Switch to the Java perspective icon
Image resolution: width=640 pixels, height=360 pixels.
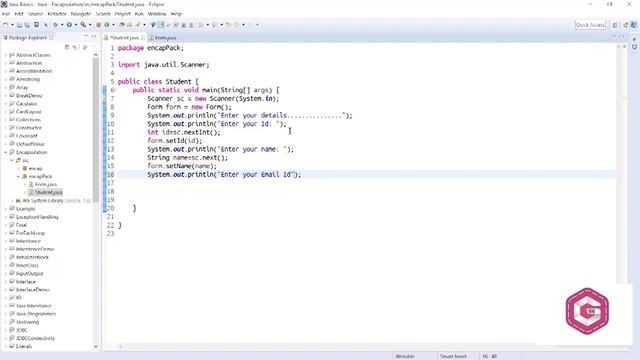633,25
